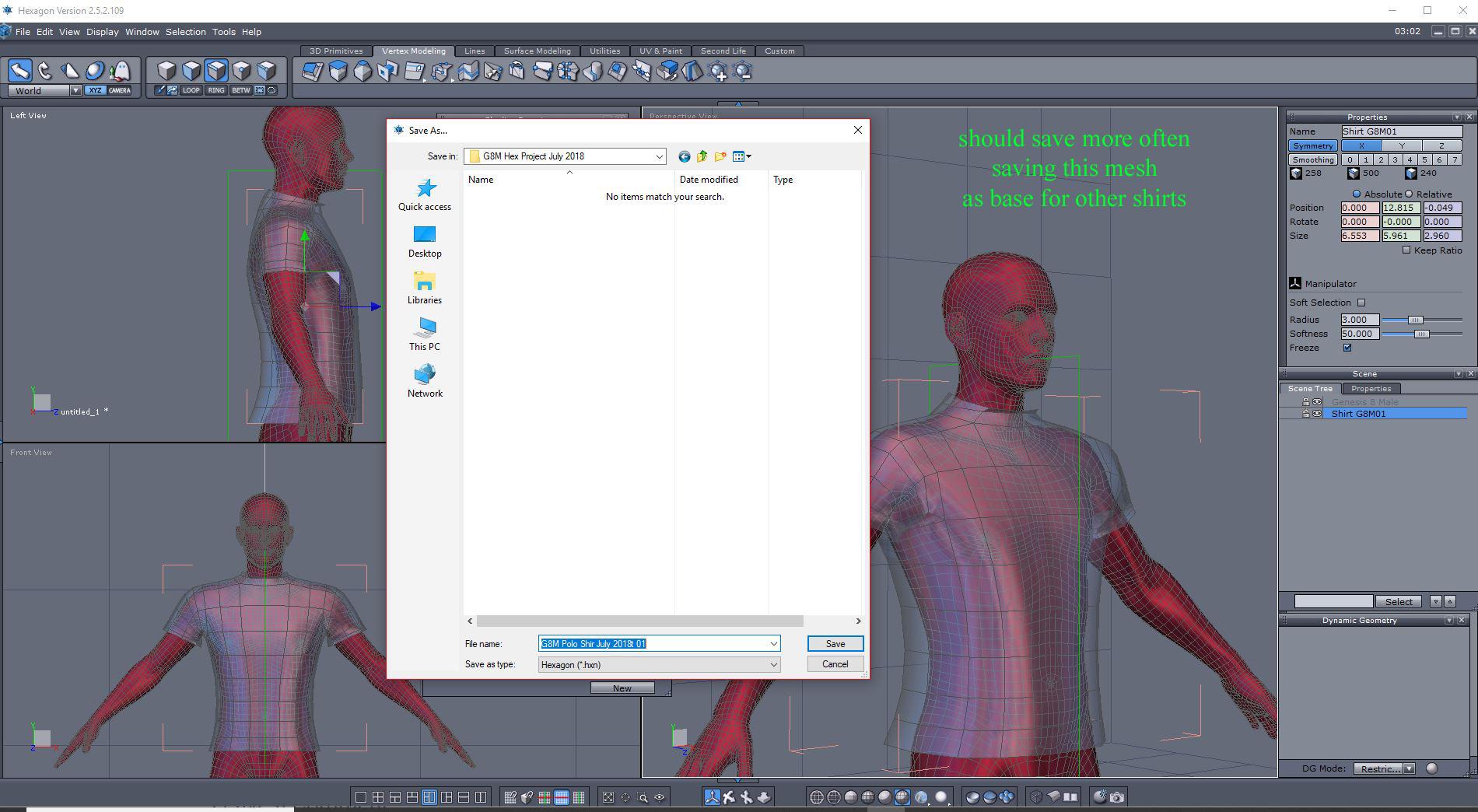
Task: Toggle visibility eye of Shirt G8M01
Action: (1317, 414)
